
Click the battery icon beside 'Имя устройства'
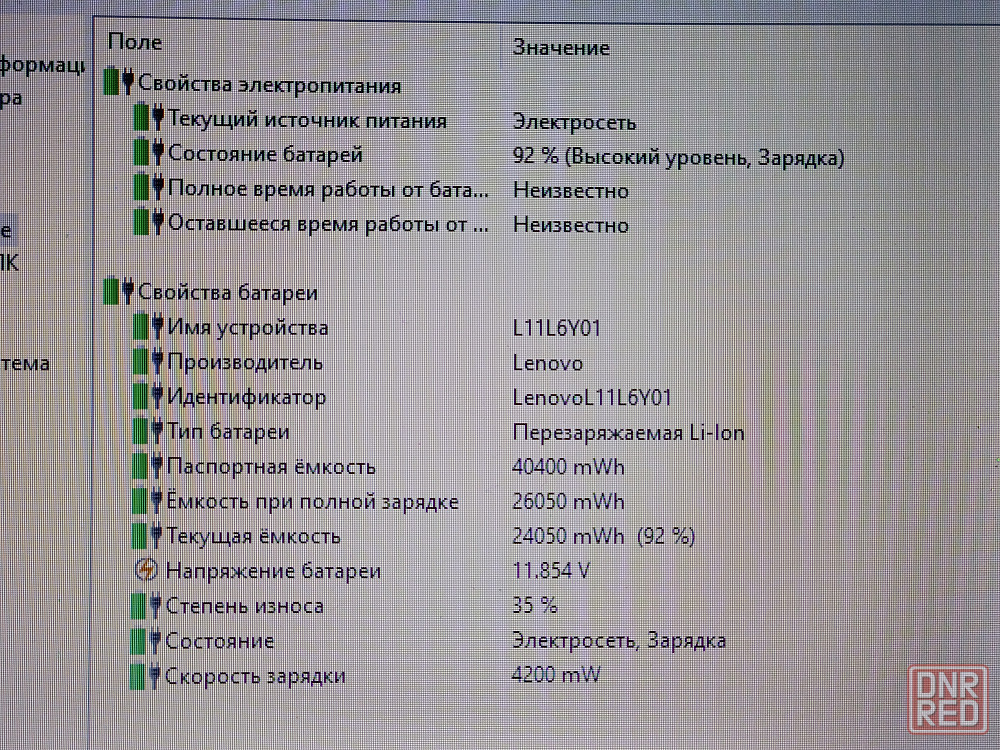(148, 327)
